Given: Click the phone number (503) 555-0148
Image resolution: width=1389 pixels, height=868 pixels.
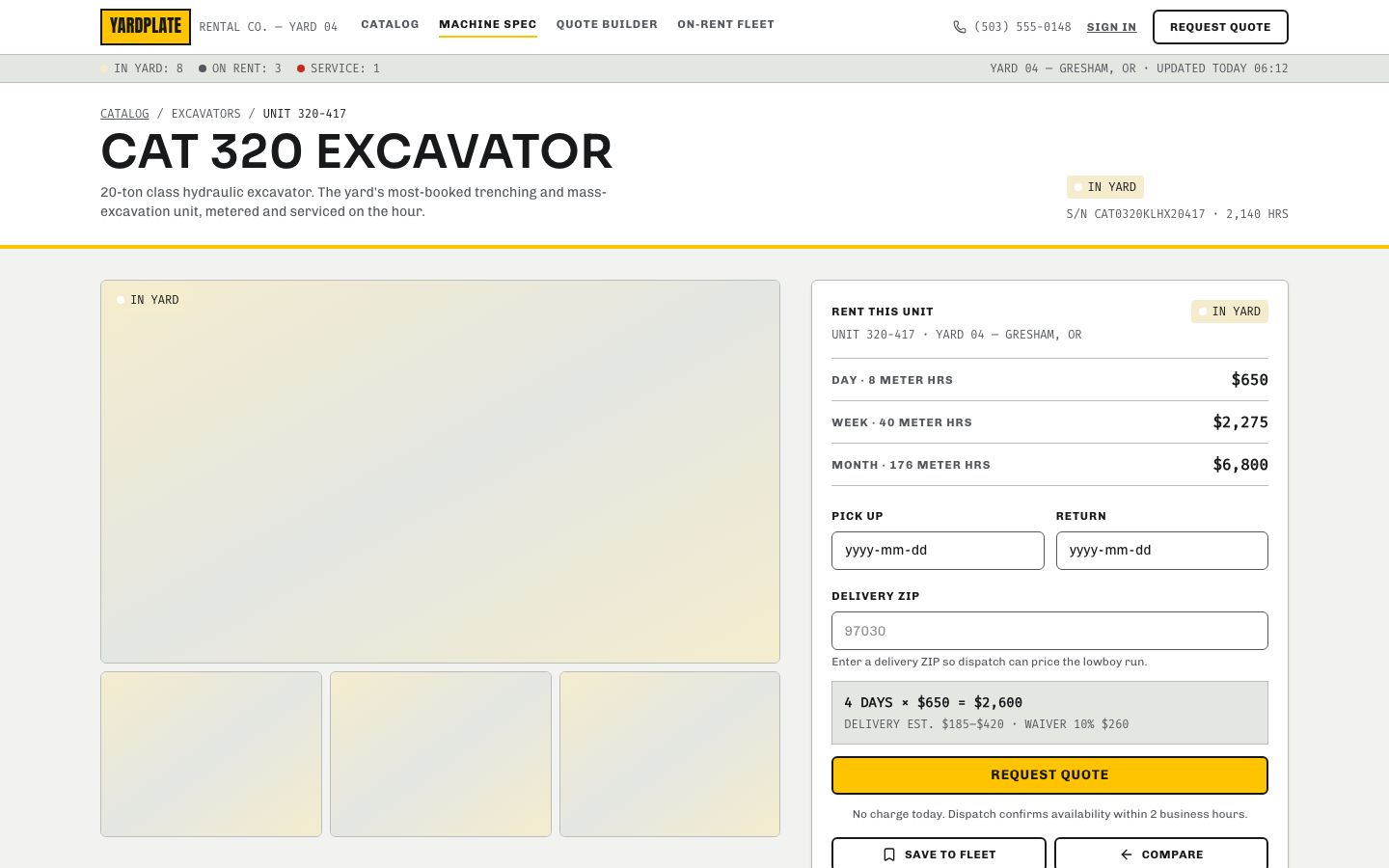Looking at the screenshot, I should 1022,27.
